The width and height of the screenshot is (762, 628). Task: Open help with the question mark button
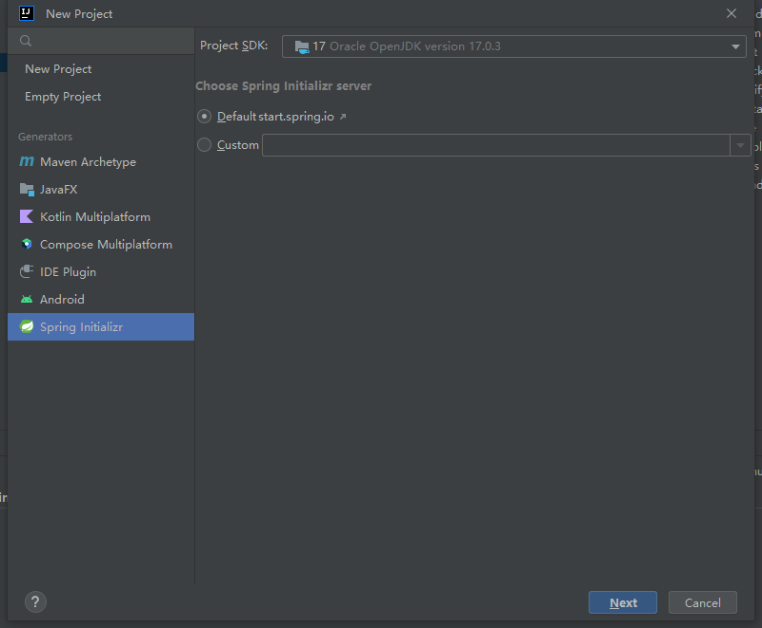click(x=35, y=602)
